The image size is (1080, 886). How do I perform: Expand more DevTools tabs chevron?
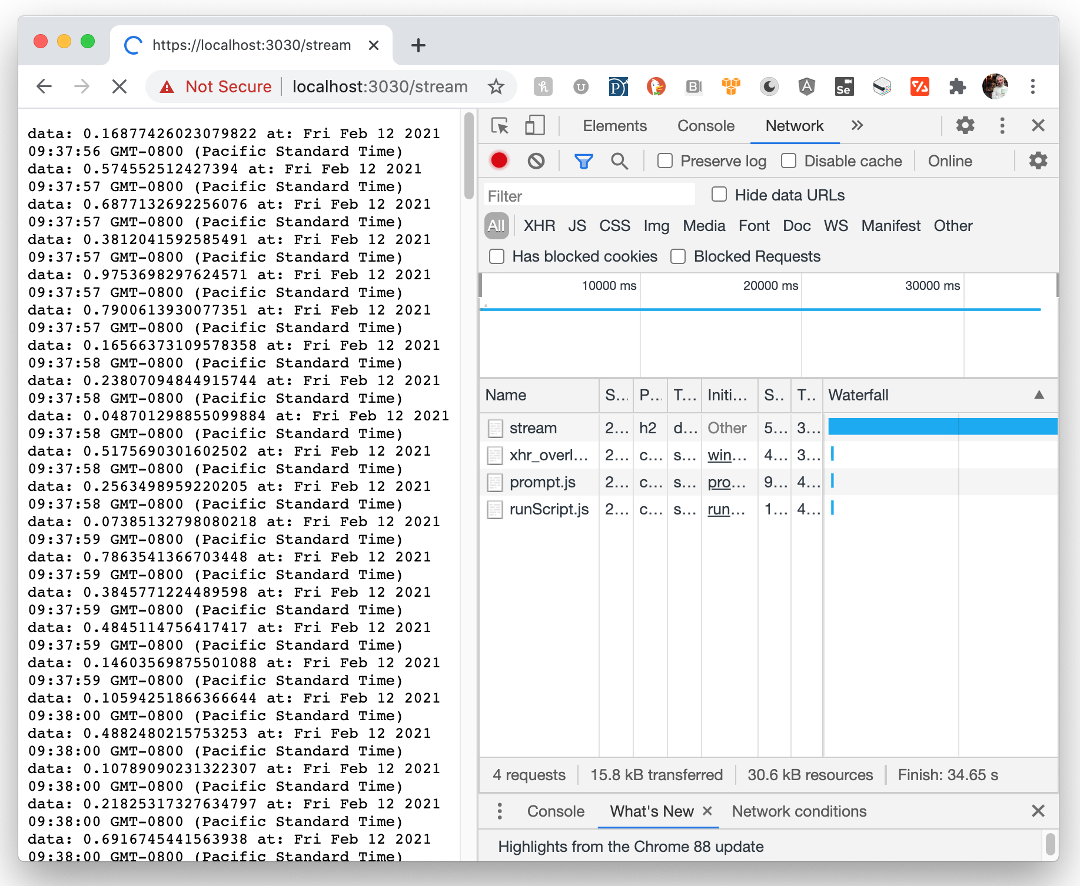pos(857,126)
